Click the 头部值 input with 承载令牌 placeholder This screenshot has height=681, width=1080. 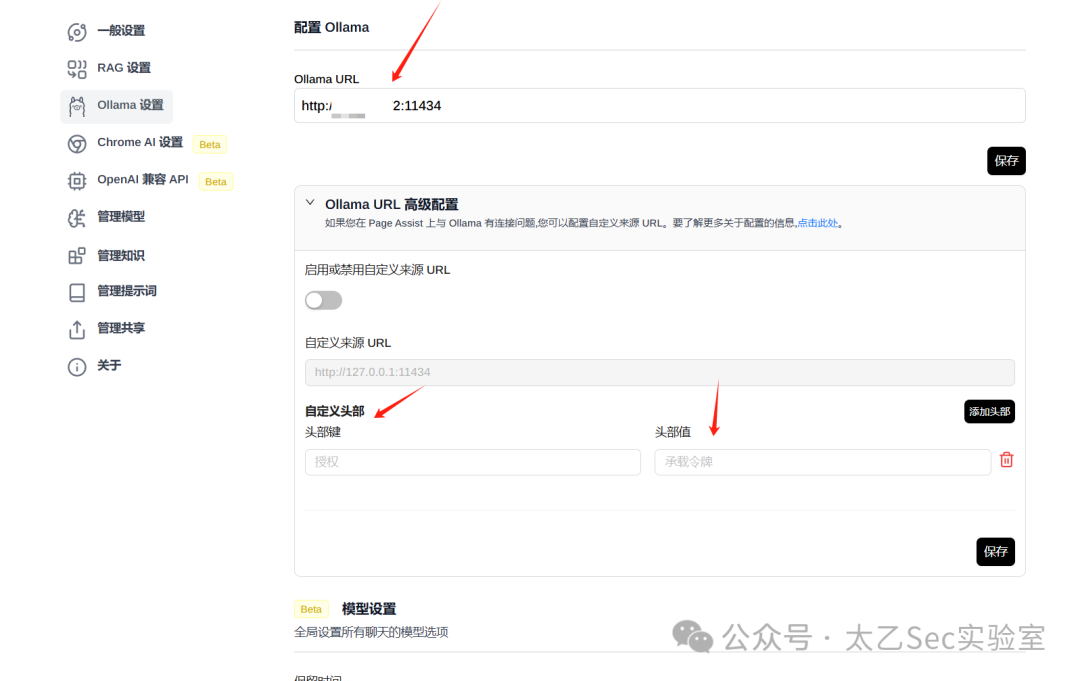pos(822,462)
